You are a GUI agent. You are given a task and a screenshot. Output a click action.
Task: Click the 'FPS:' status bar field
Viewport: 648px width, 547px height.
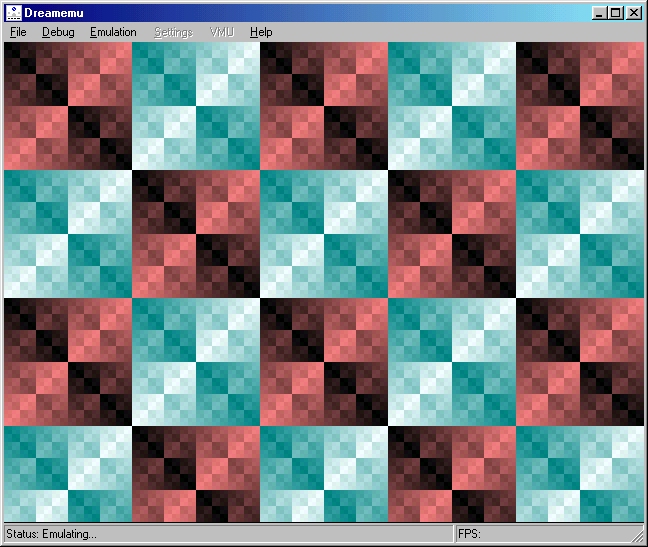pyautogui.click(x=549, y=534)
